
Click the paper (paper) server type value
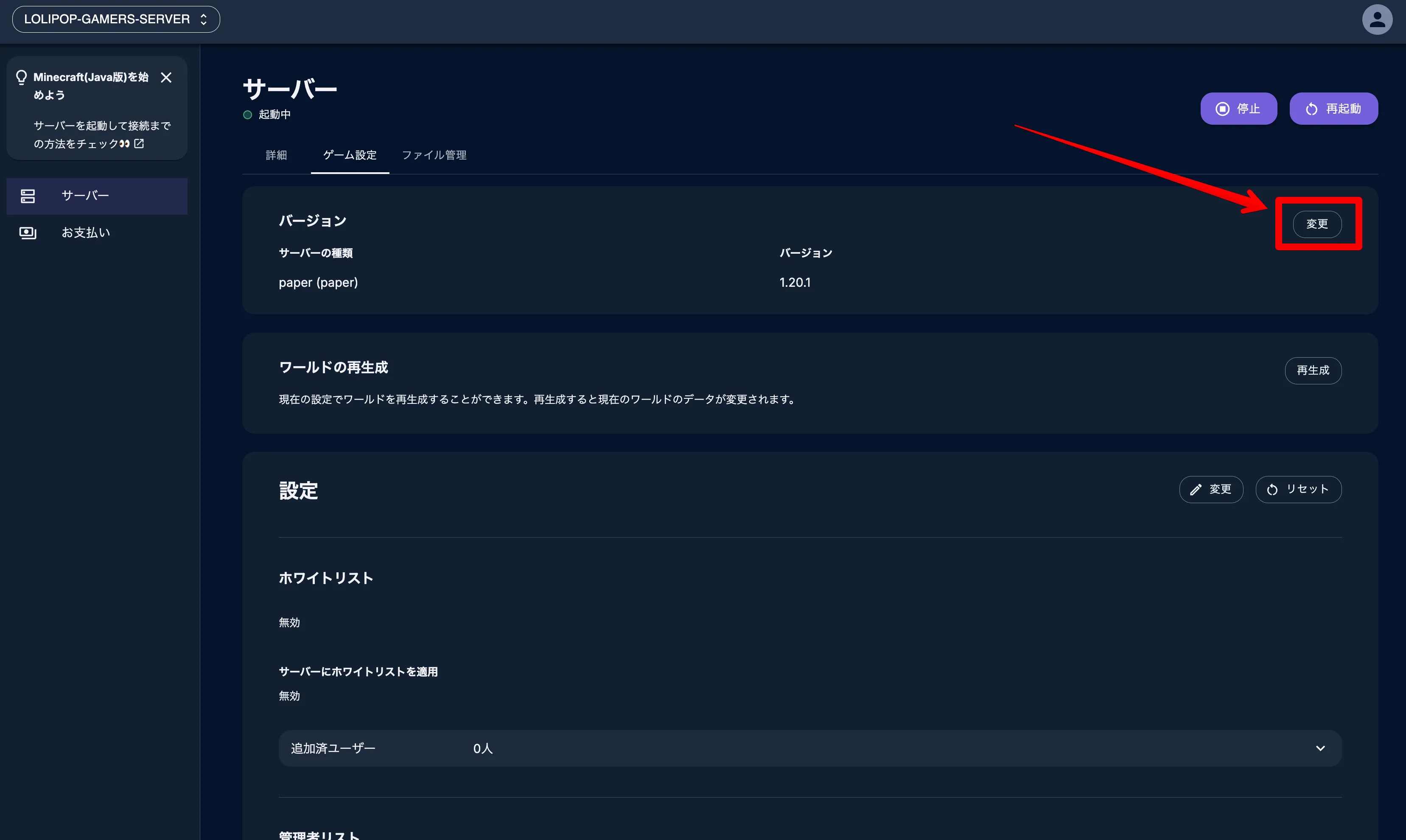[318, 283]
